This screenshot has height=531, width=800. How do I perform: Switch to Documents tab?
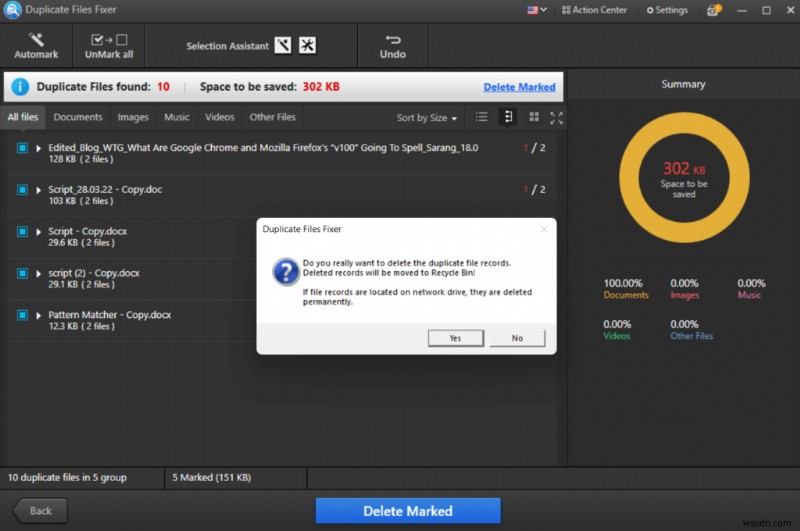pyautogui.click(x=78, y=117)
